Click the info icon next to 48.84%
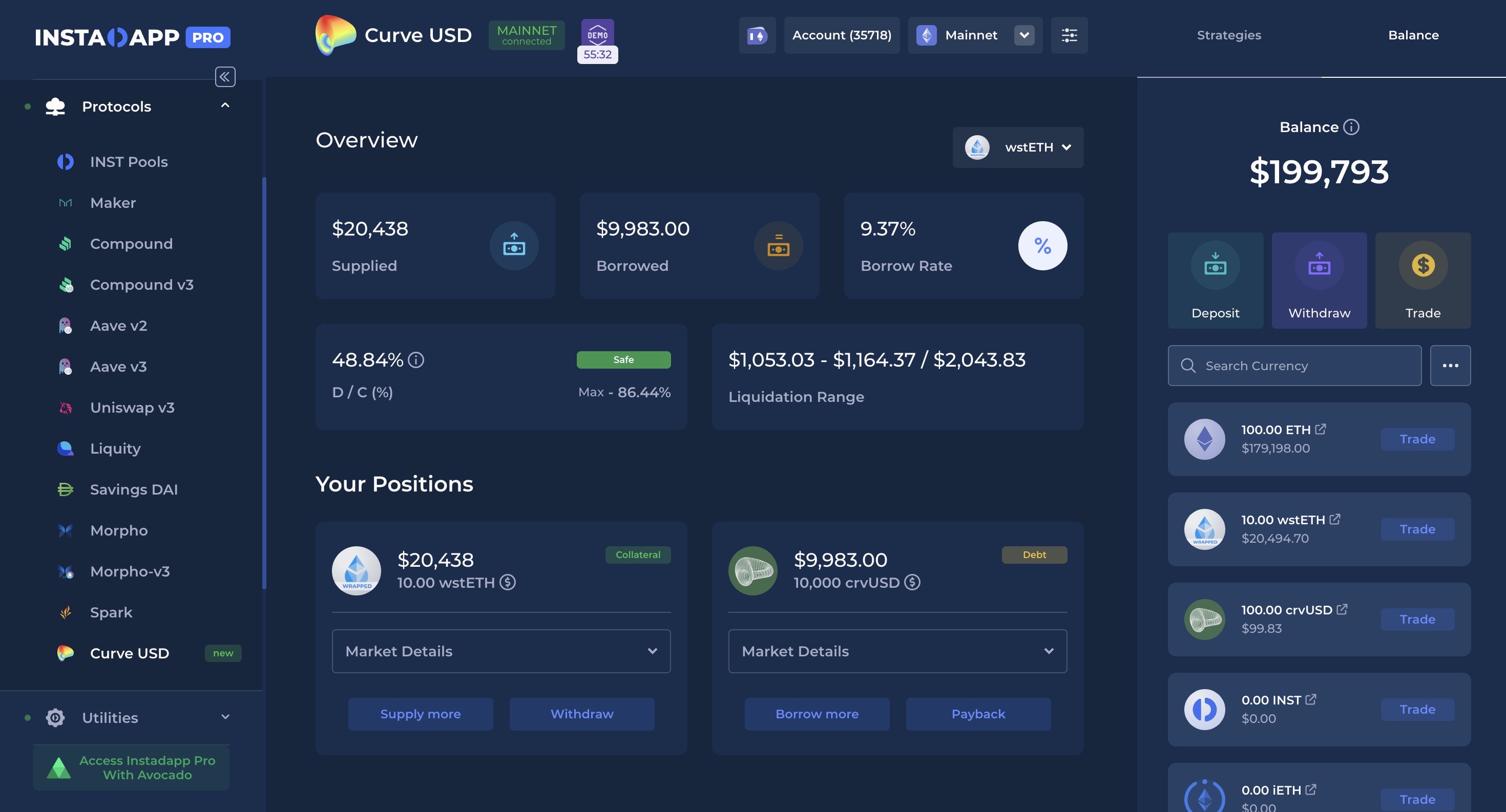This screenshot has height=812, width=1506. [415, 360]
